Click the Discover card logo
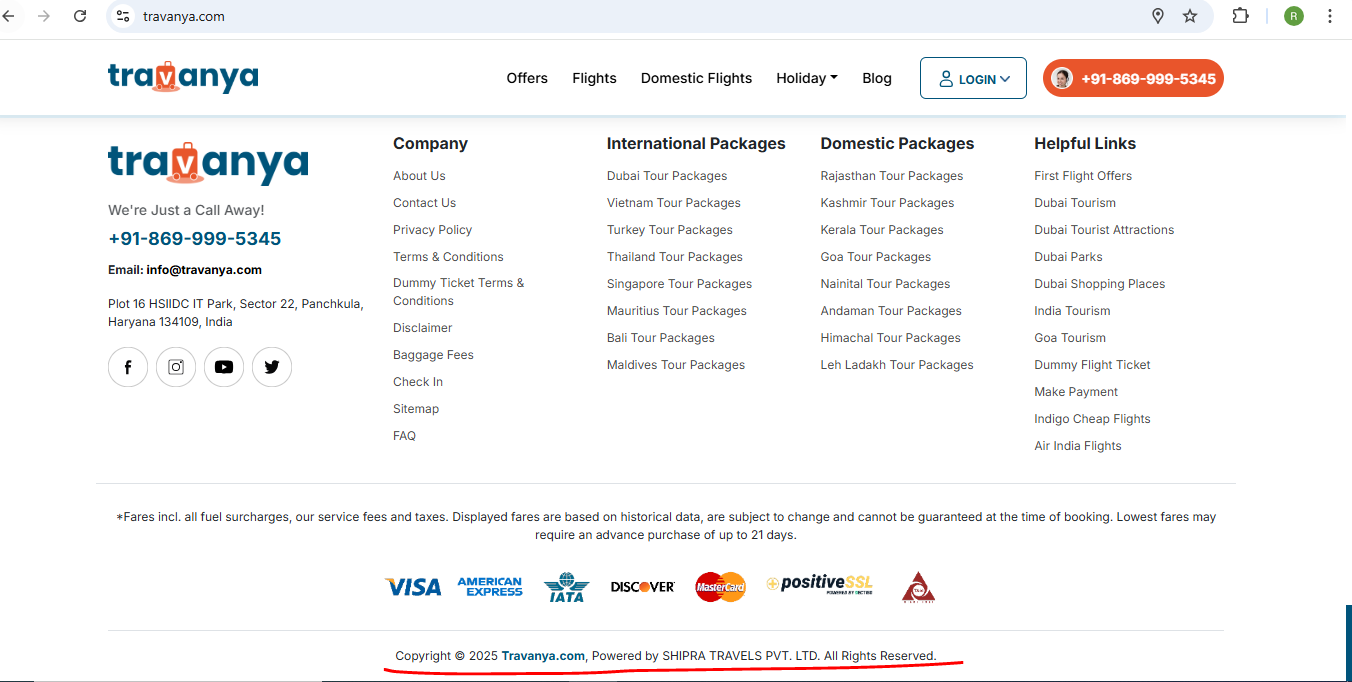The width and height of the screenshot is (1352, 682). click(x=643, y=587)
